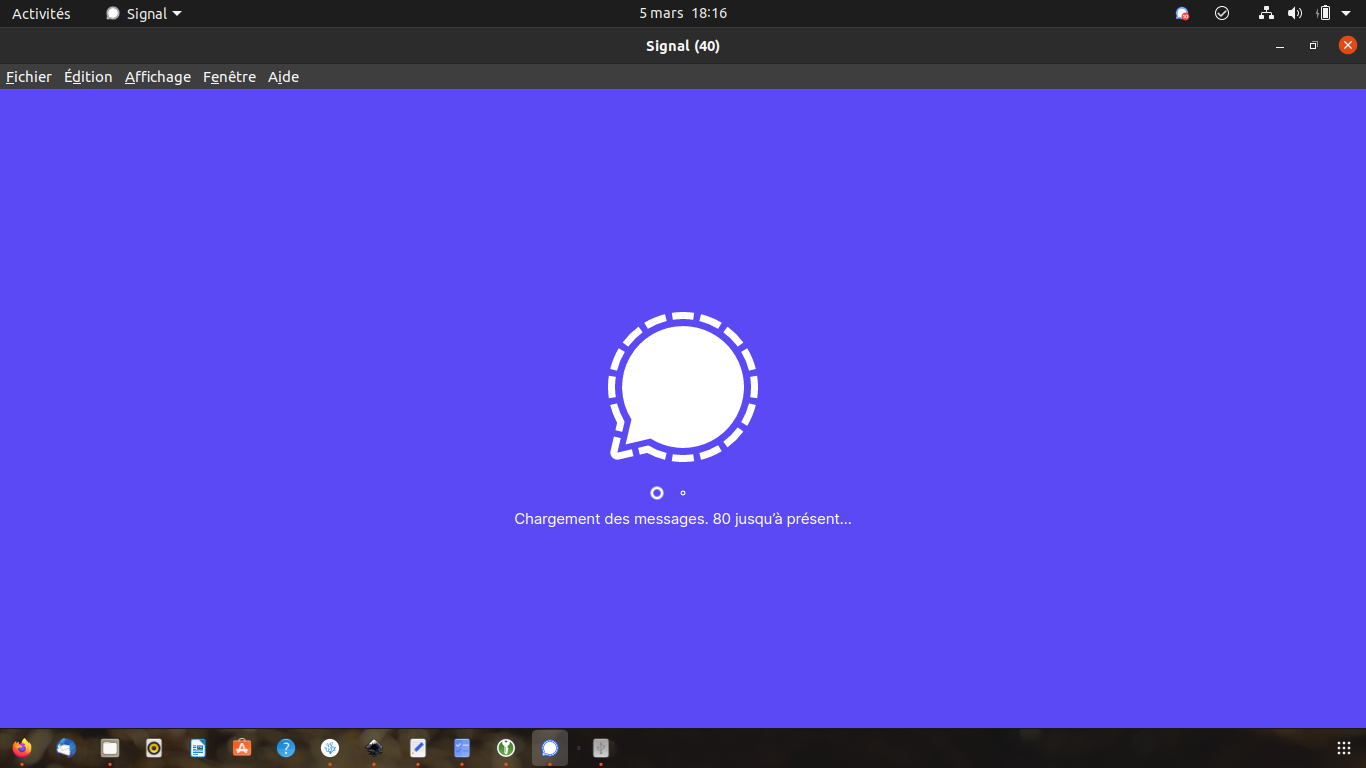The height and width of the screenshot is (768, 1366).
Task: Open the Édition menu
Action: click(x=88, y=77)
